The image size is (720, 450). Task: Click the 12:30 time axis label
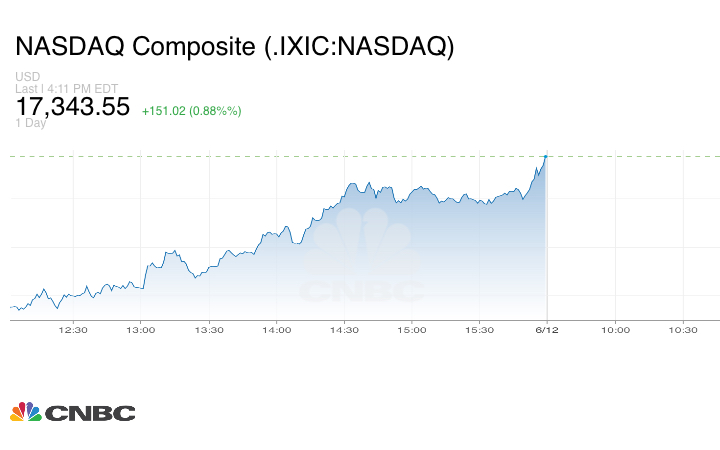pyautogui.click(x=73, y=329)
